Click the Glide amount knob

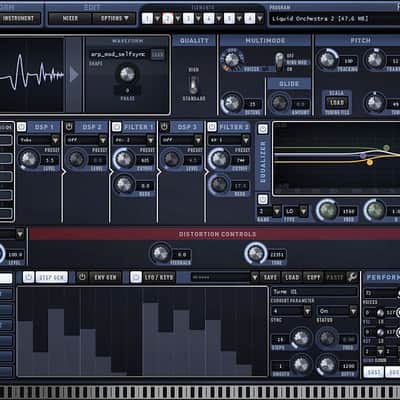[280, 102]
